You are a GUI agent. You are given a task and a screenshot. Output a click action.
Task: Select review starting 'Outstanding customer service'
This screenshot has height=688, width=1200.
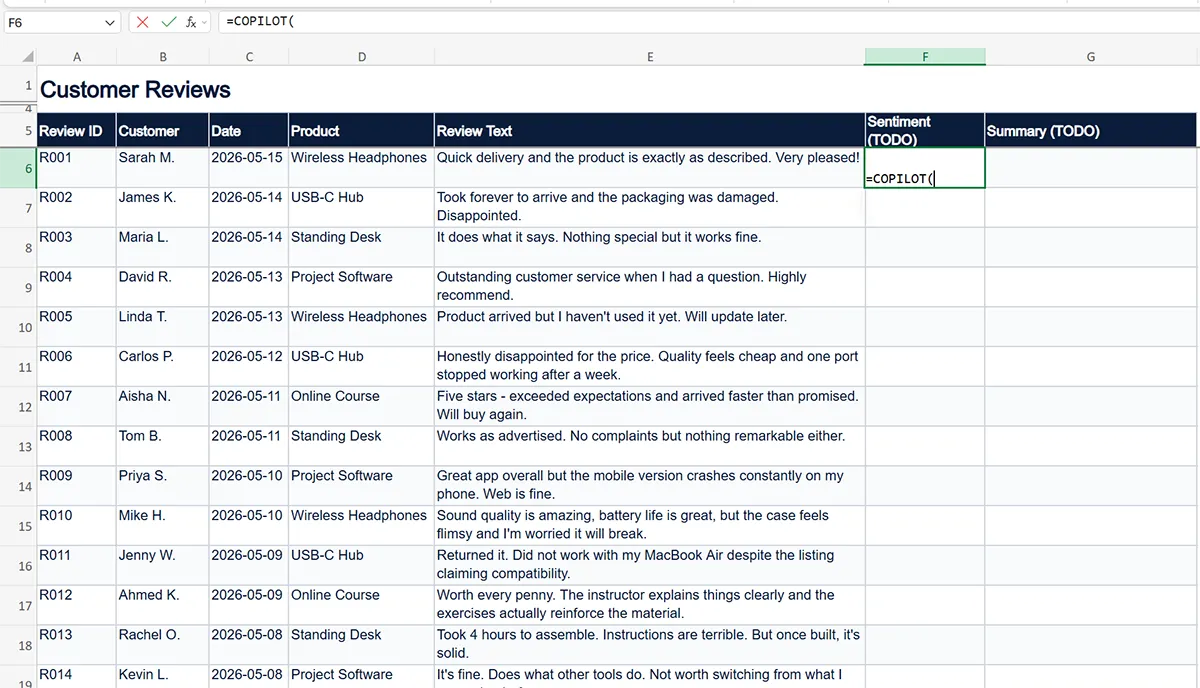coord(650,287)
